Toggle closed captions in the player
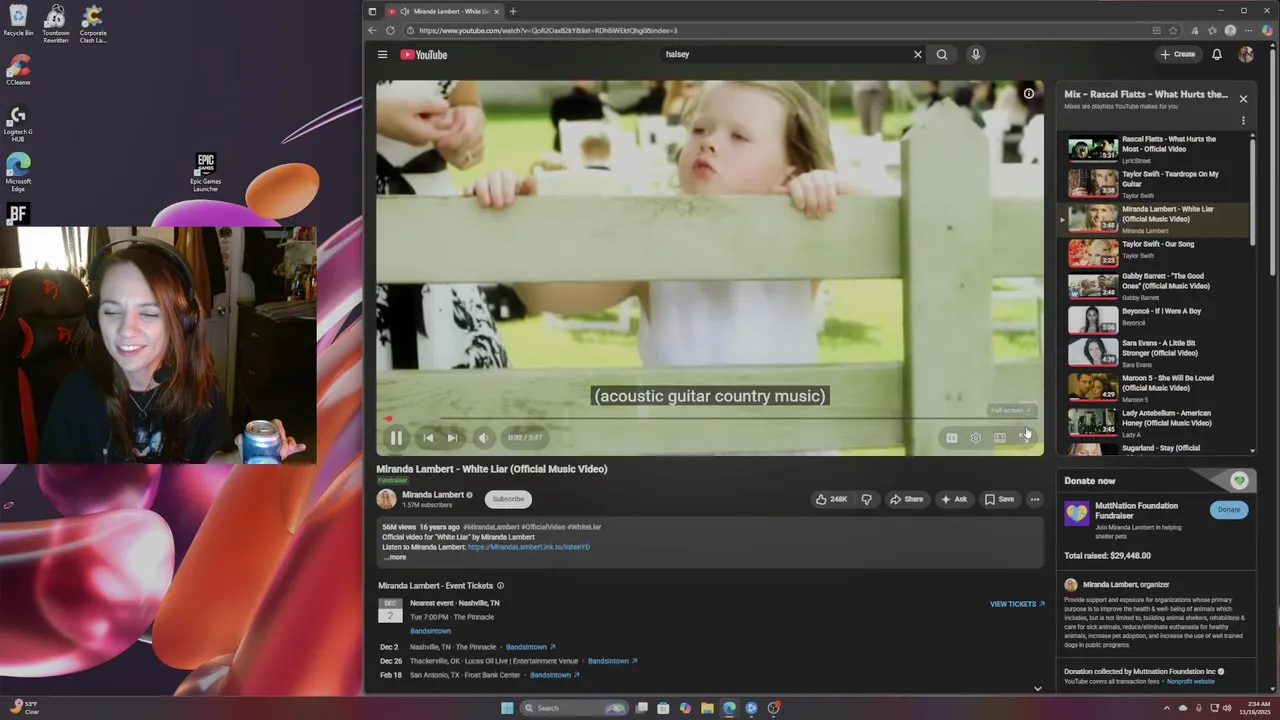Image resolution: width=1280 pixels, height=720 pixels. [x=951, y=438]
